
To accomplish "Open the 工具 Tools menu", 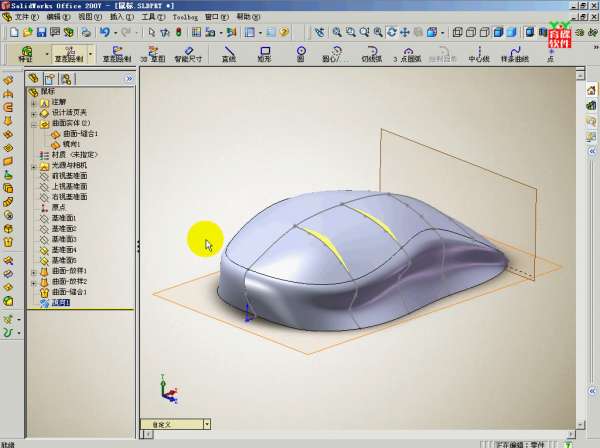I will (149, 17).
